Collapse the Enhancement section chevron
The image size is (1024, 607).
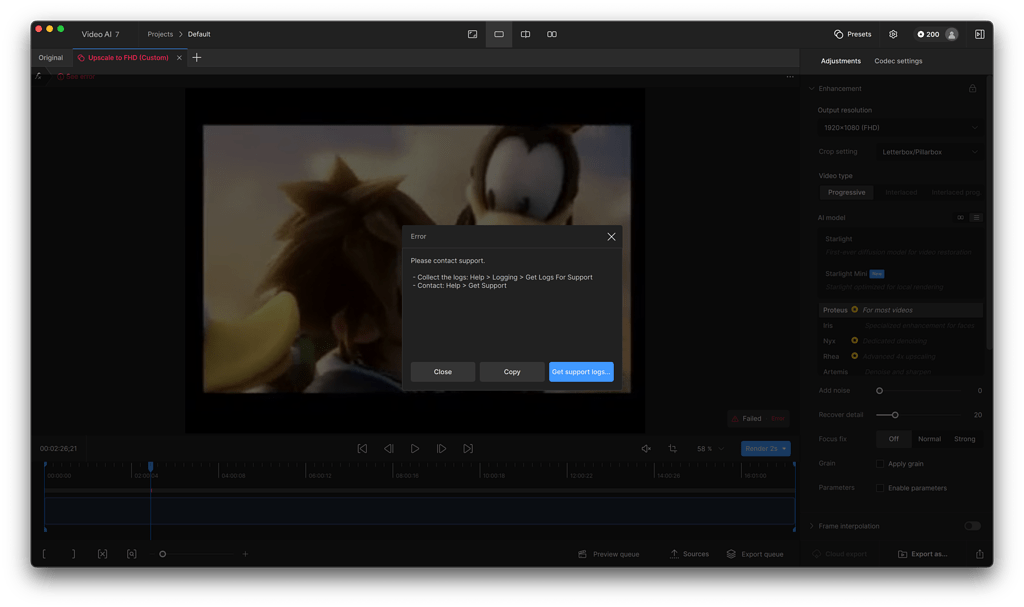point(812,88)
